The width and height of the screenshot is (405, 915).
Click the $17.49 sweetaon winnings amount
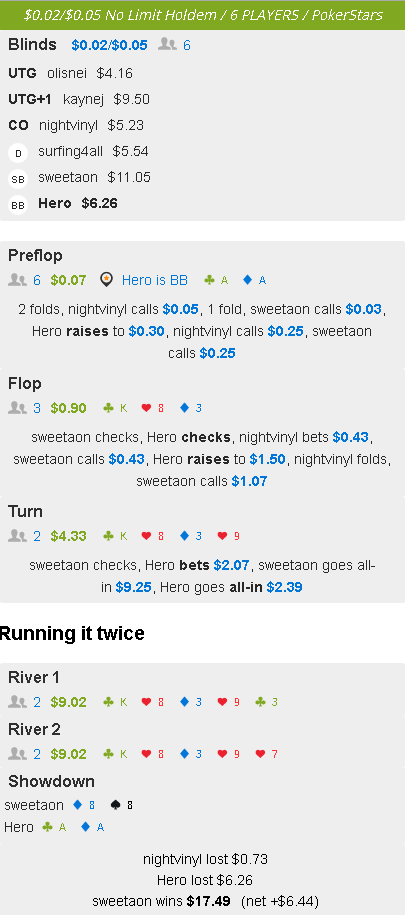(208, 902)
